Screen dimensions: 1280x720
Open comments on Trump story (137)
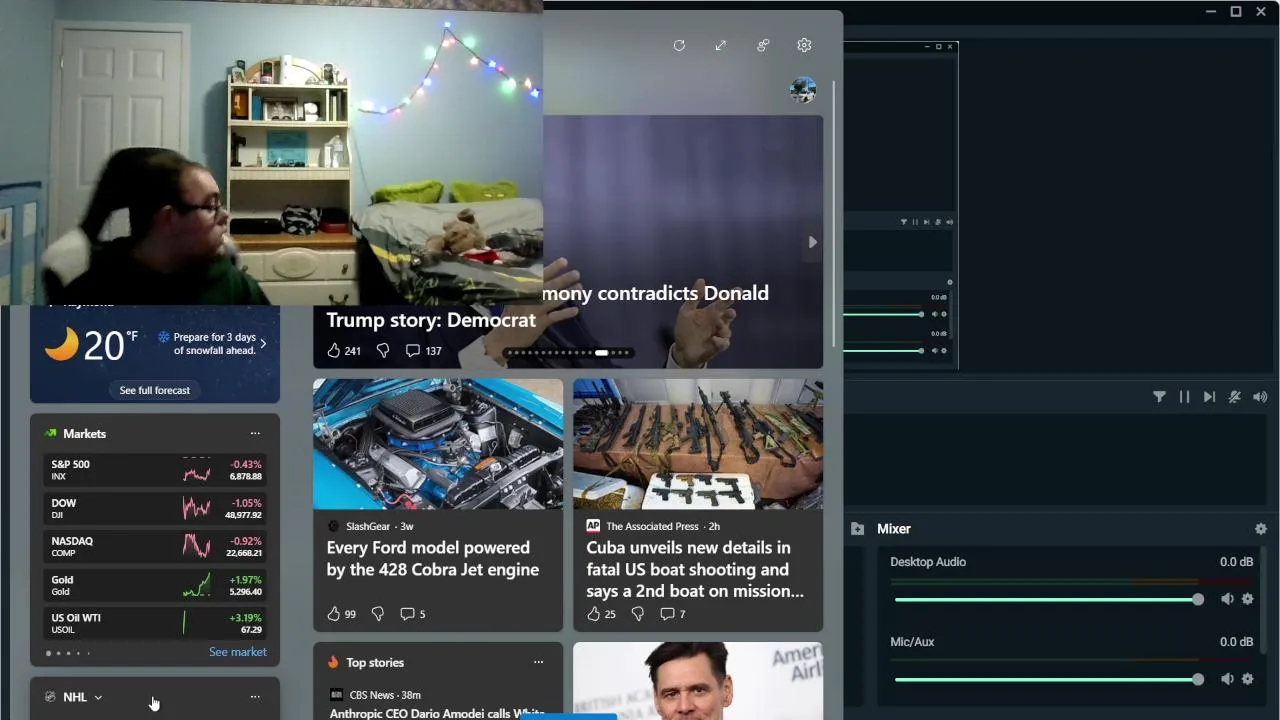point(423,351)
